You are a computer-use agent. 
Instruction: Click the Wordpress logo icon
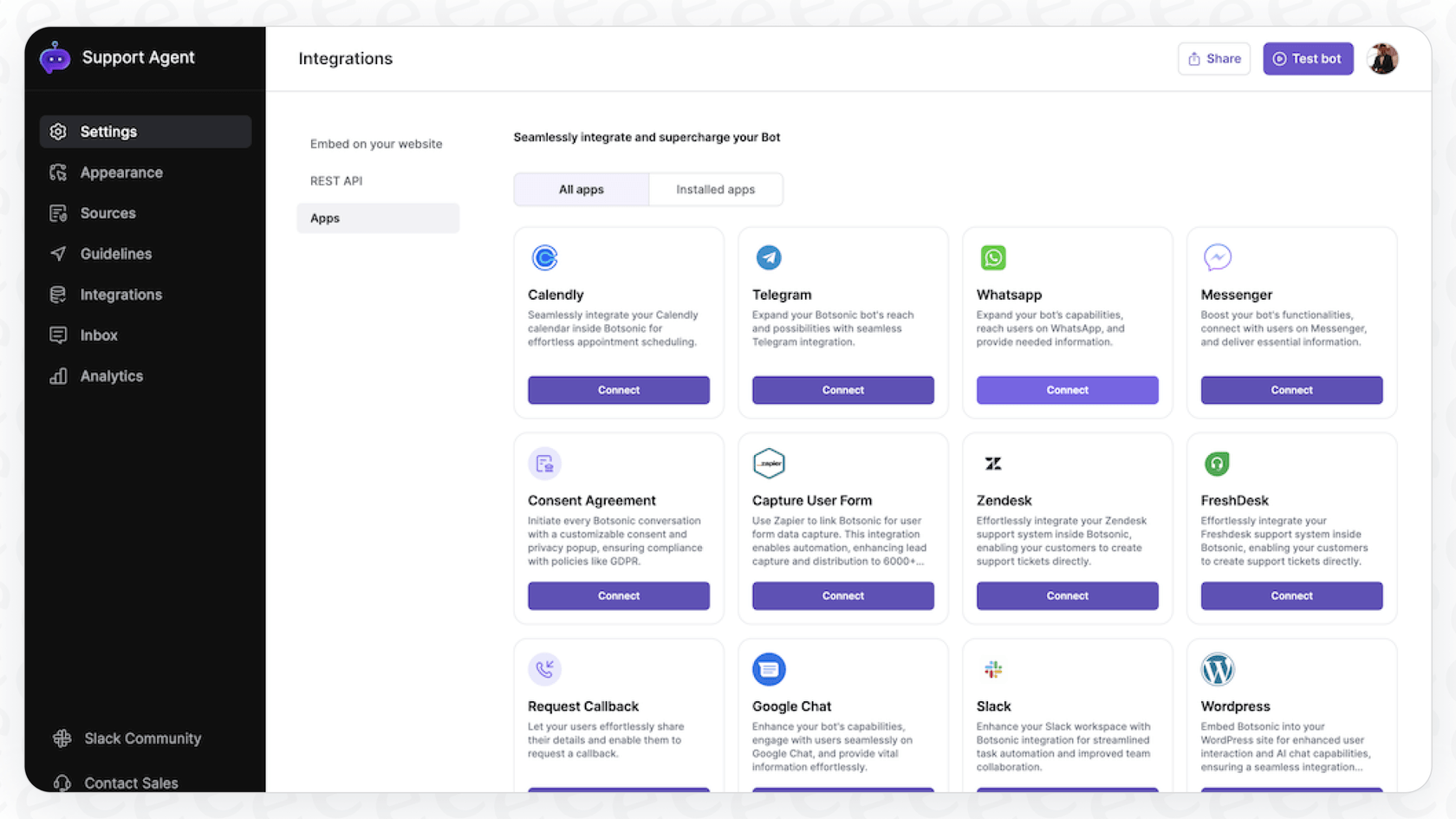(1217, 669)
